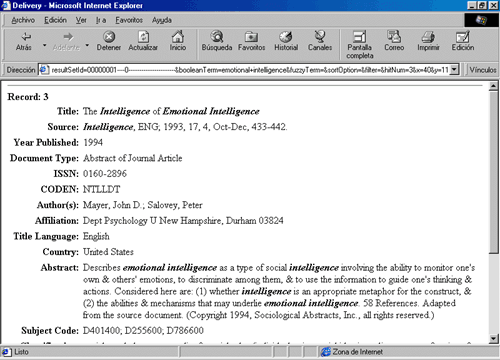
Task: Click authors 'Mayer, John D.; Salovey, Peter'
Action: [142, 205]
